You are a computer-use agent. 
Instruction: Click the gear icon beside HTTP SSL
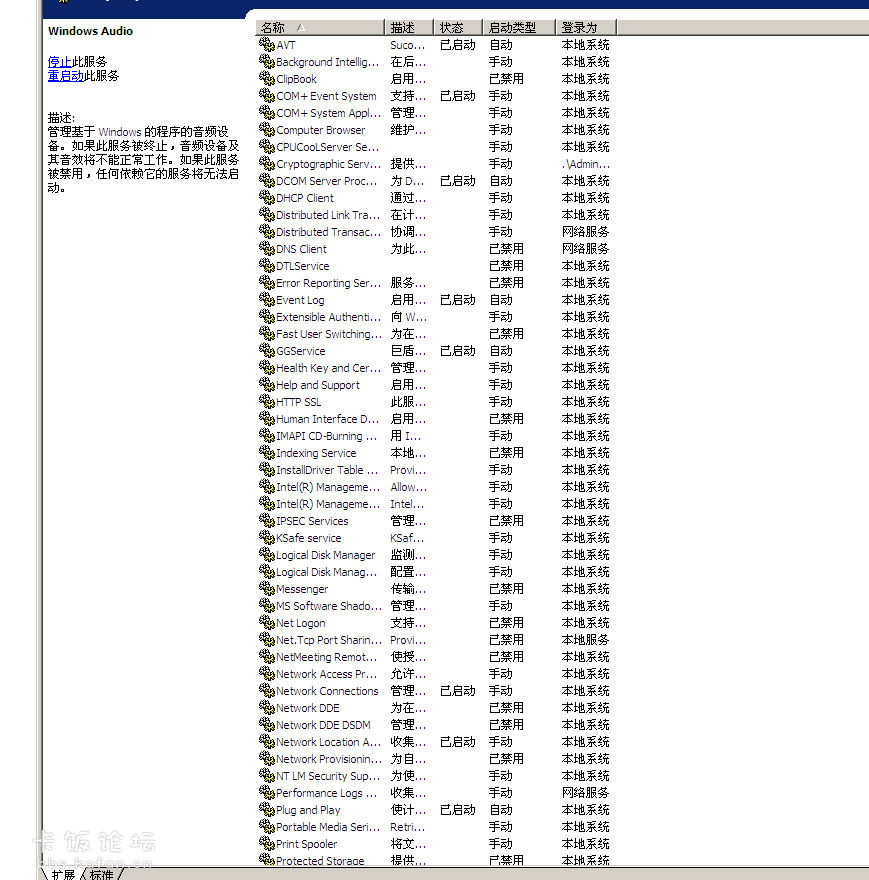(267, 402)
